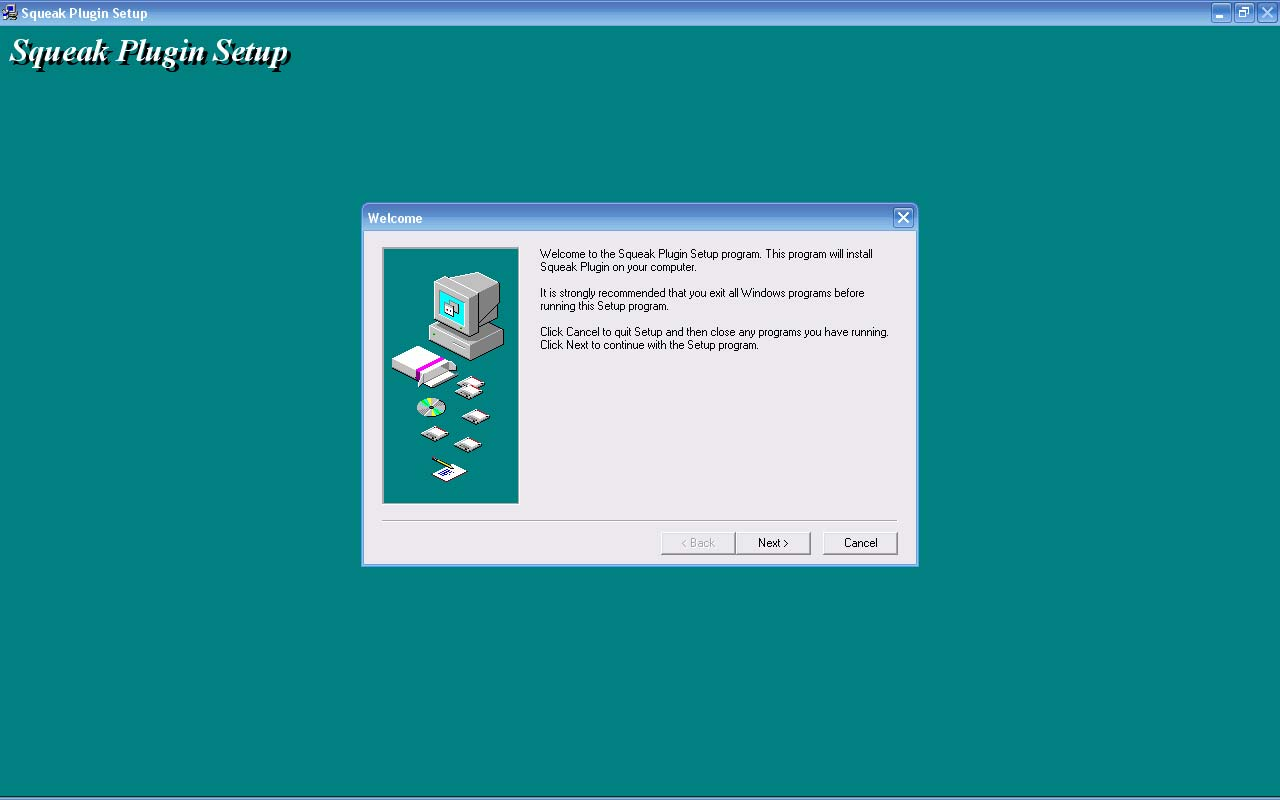
Task: Click Next to continue setup
Action: (773, 543)
